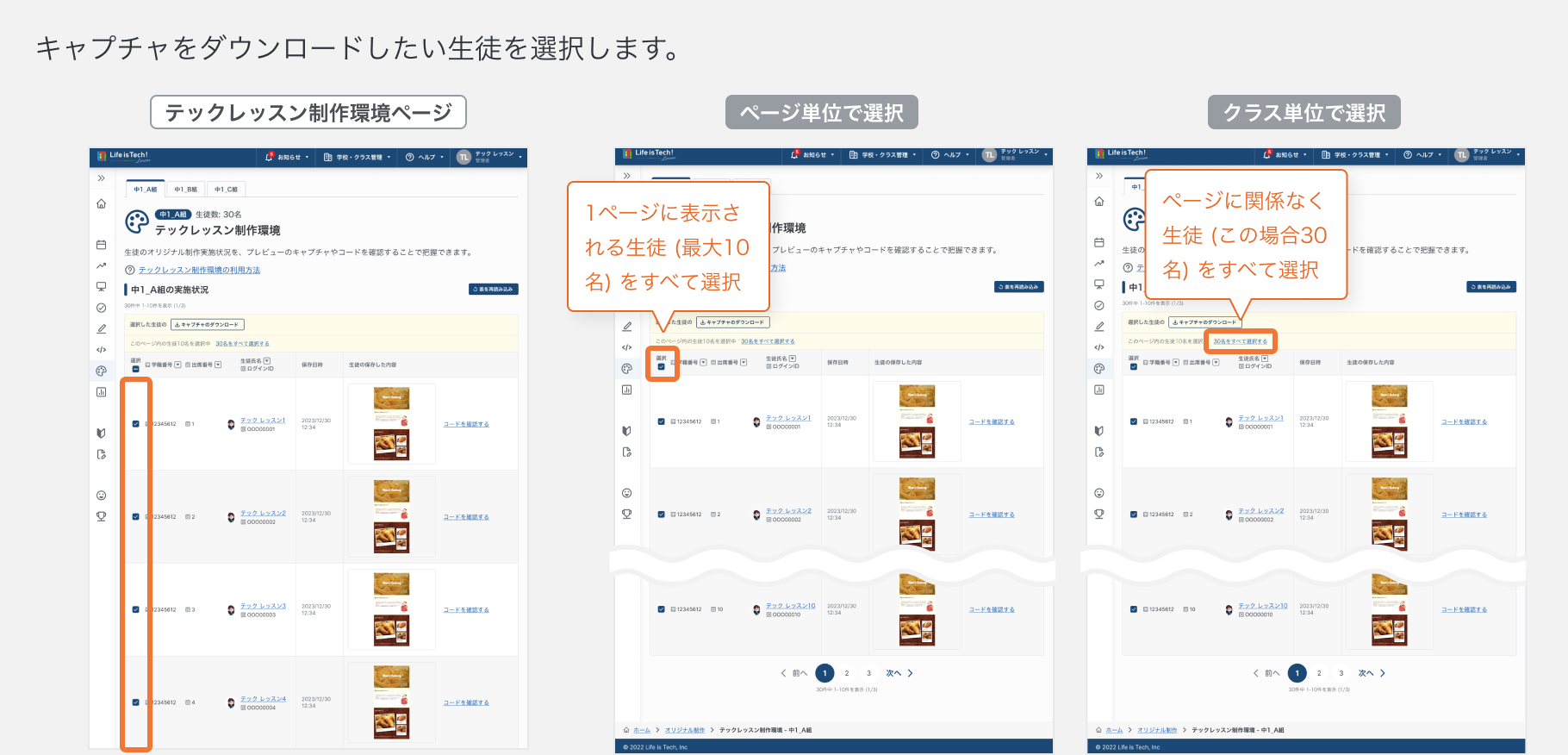Click help question icon beside usage link, left screenshot

coord(130,270)
